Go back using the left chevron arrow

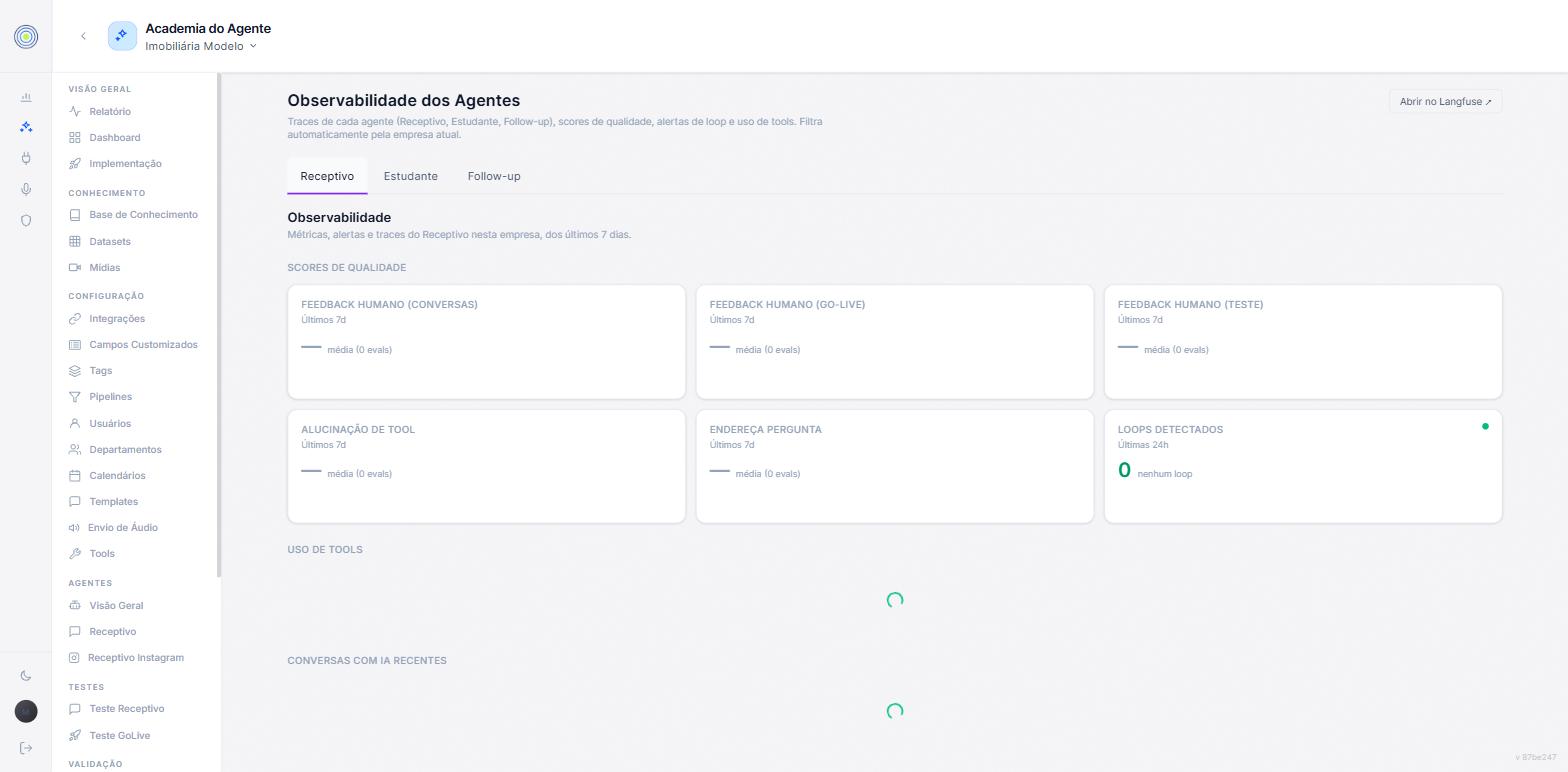pos(83,36)
